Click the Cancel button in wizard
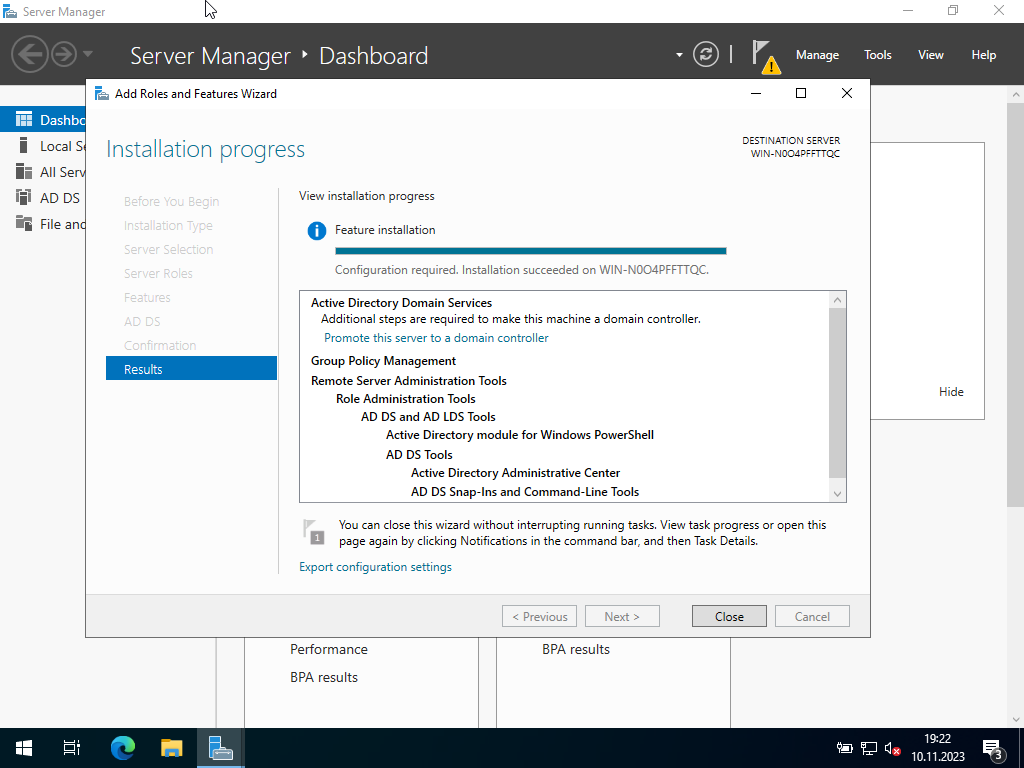The width and height of the screenshot is (1024, 768). [812, 616]
